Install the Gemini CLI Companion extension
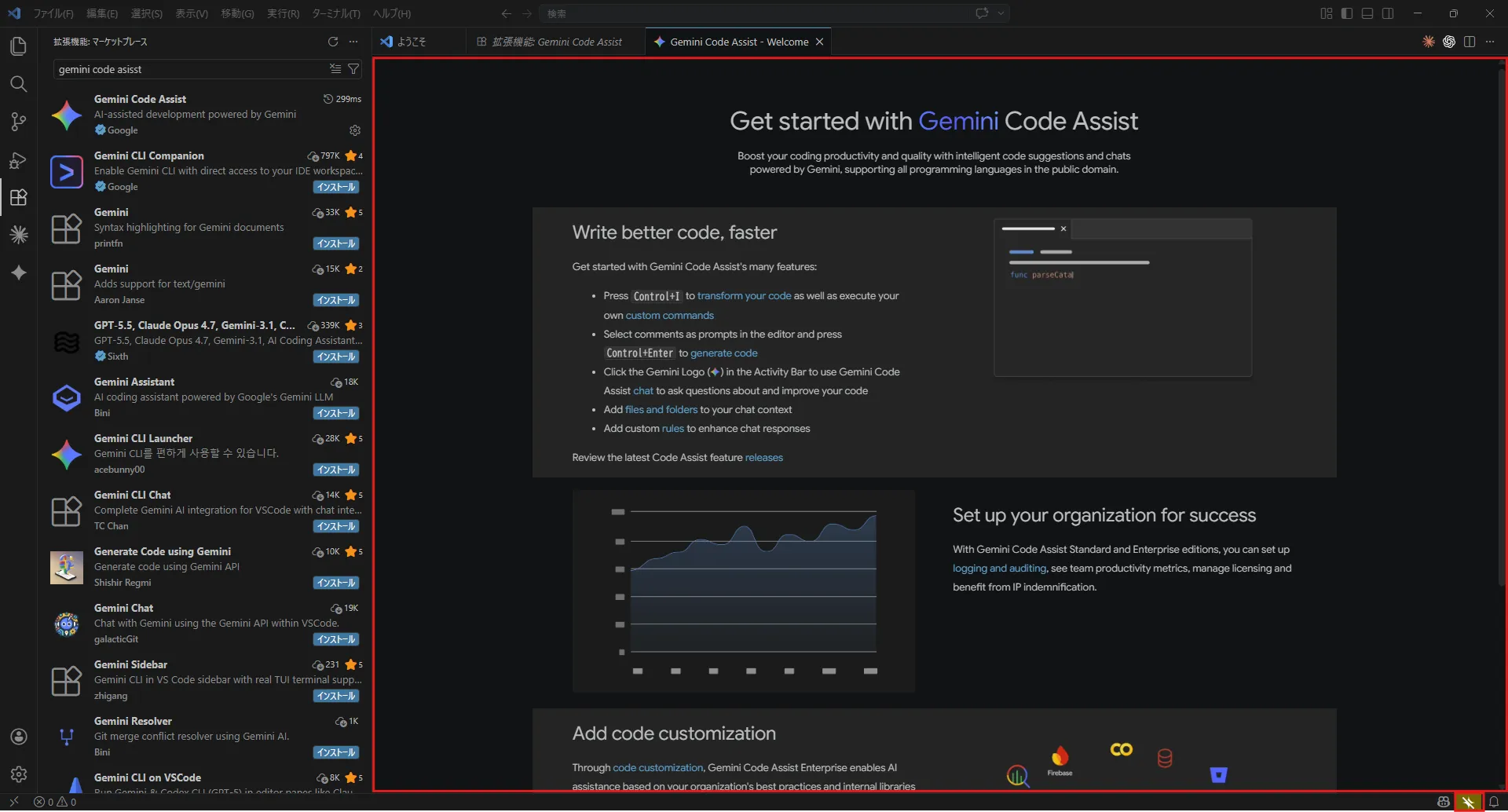Screen dimensions: 1508x812 pyautogui.click(x=336, y=187)
